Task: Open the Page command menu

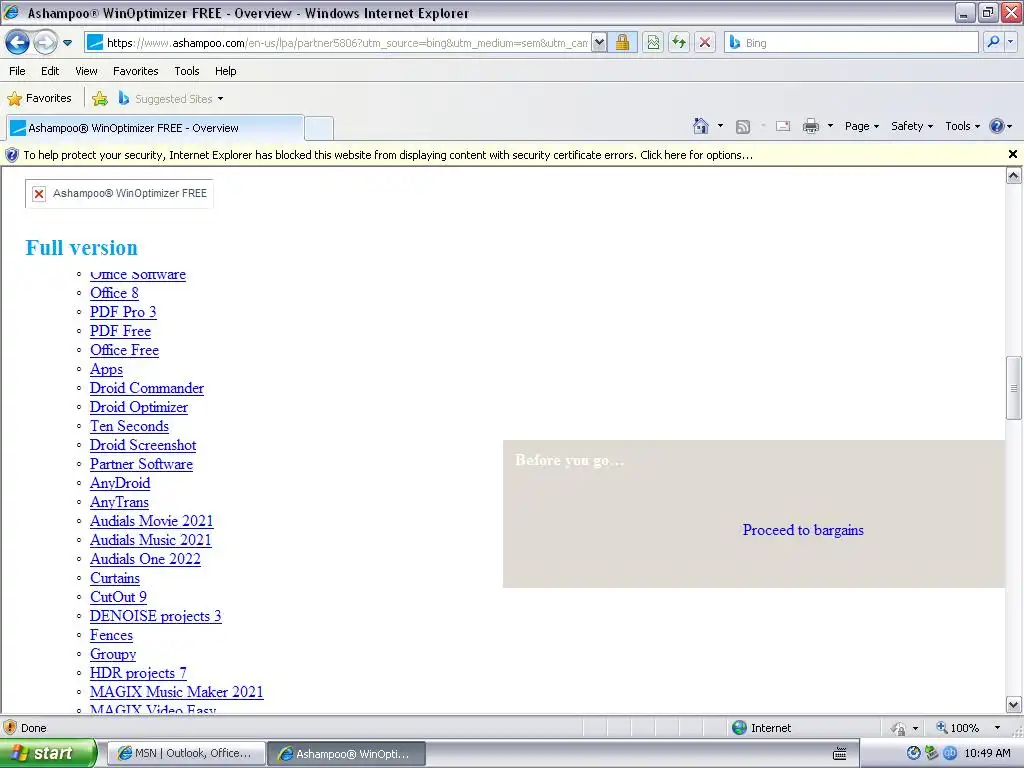Action: click(861, 126)
